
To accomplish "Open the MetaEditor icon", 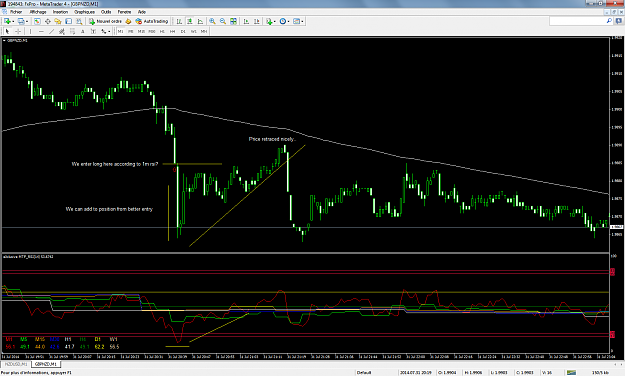I will tap(128, 21).
